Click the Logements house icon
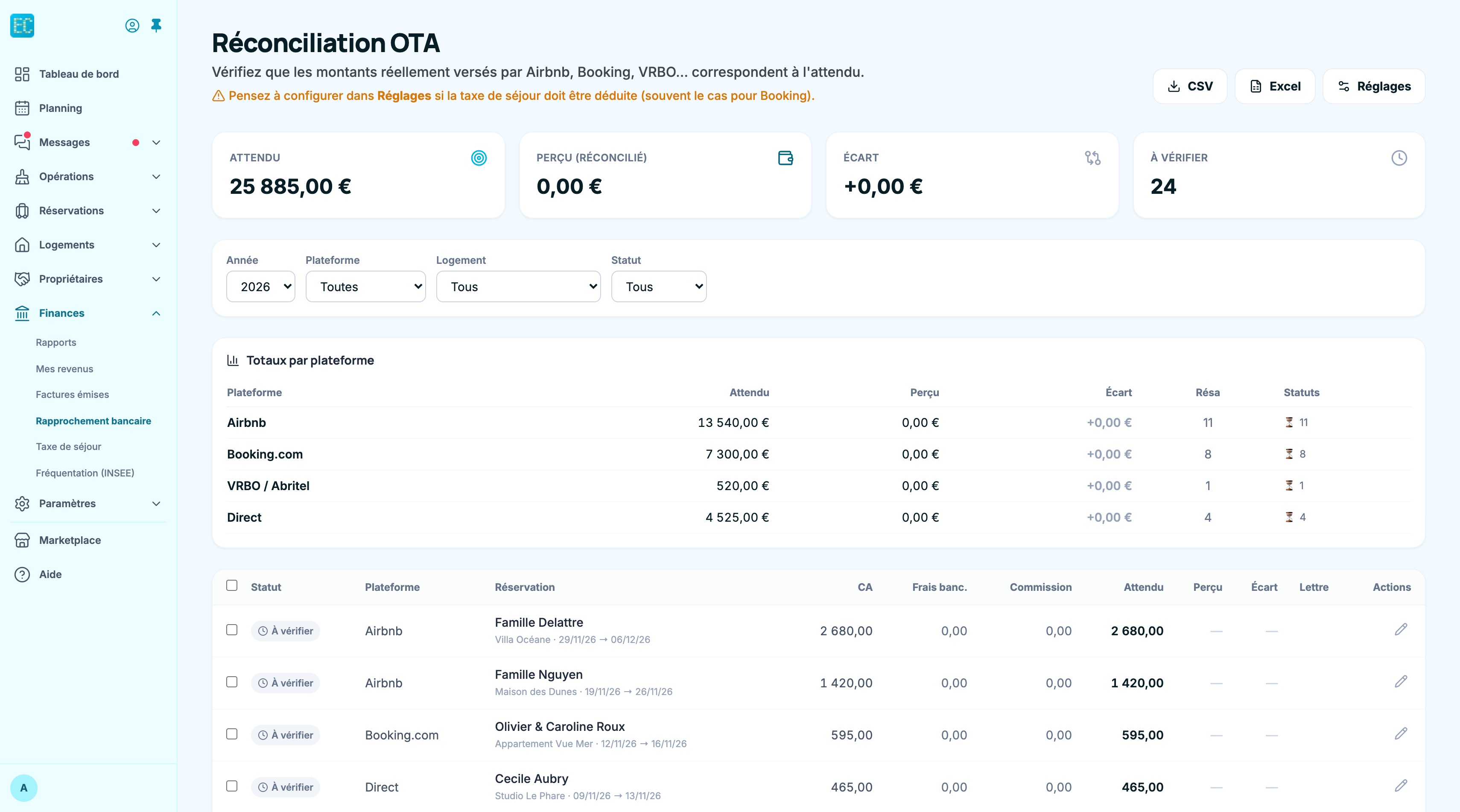This screenshot has height=812, width=1460. click(22, 245)
